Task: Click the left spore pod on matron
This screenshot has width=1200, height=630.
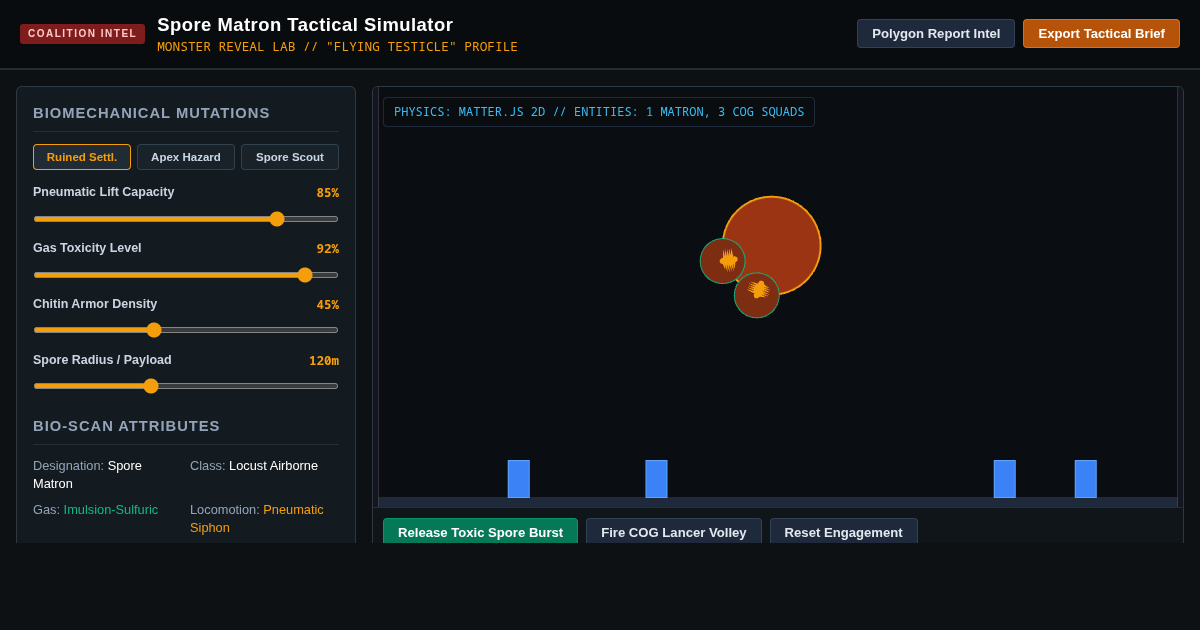Action: tap(722, 261)
